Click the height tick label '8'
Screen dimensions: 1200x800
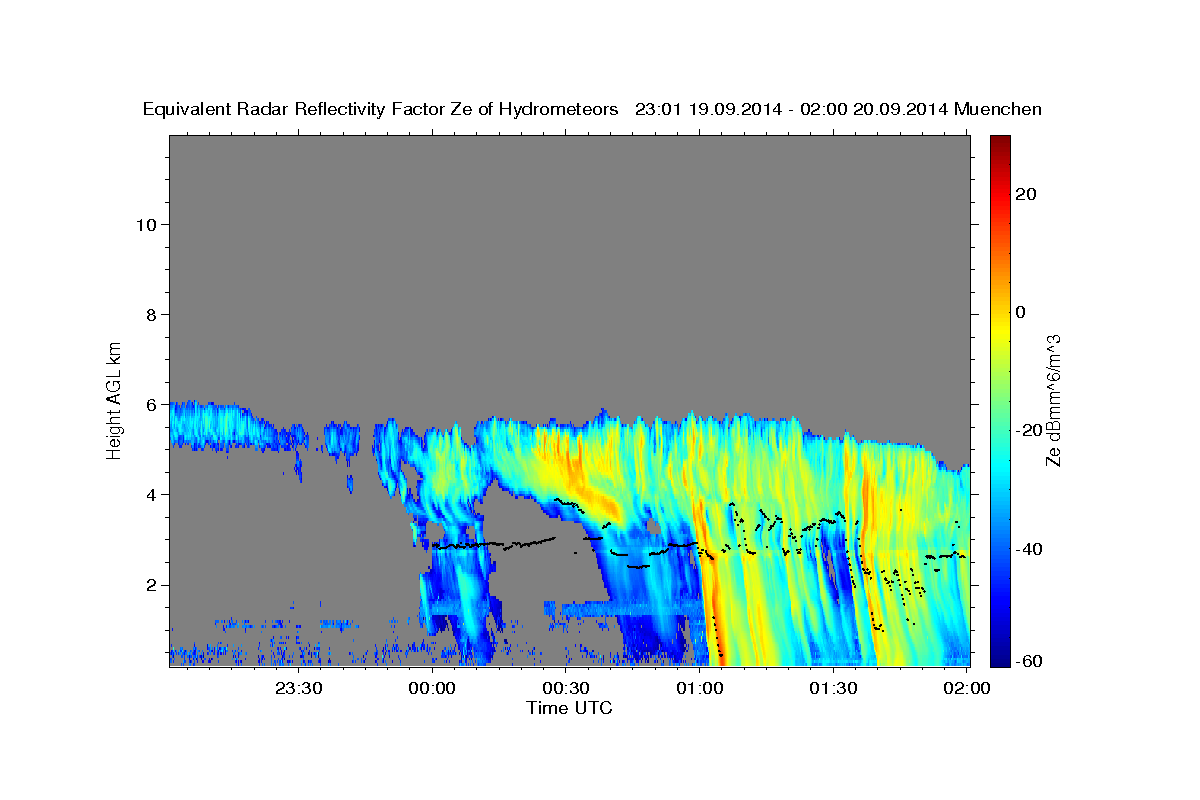click(x=151, y=314)
